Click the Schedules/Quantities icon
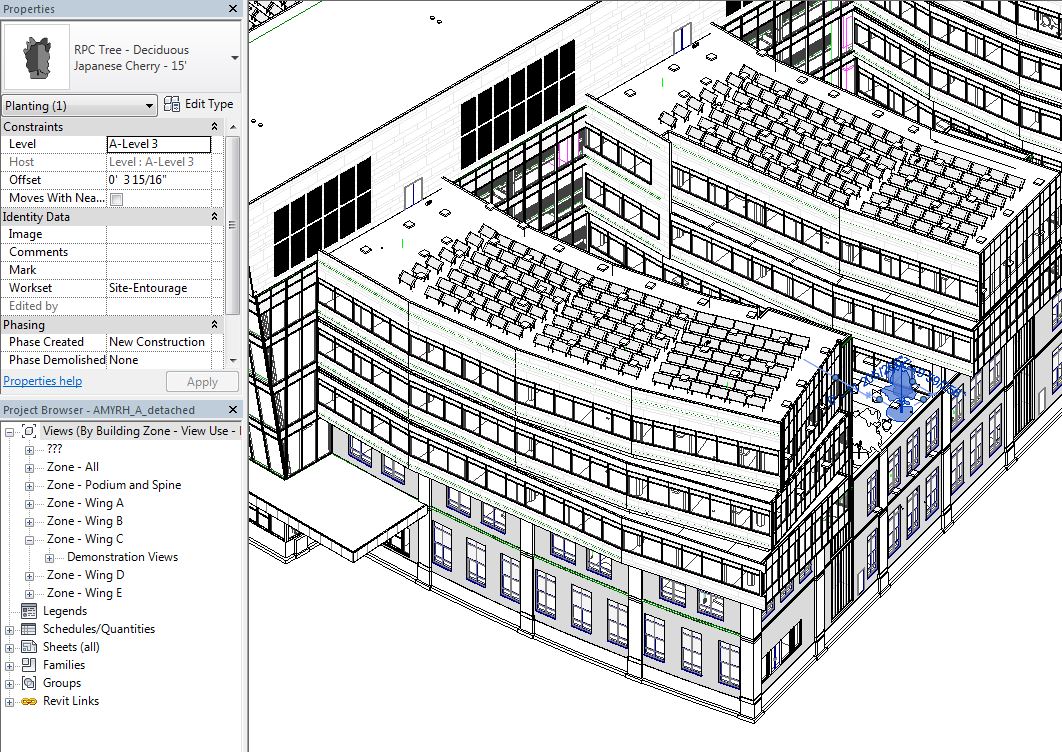1062x752 pixels. click(30, 629)
